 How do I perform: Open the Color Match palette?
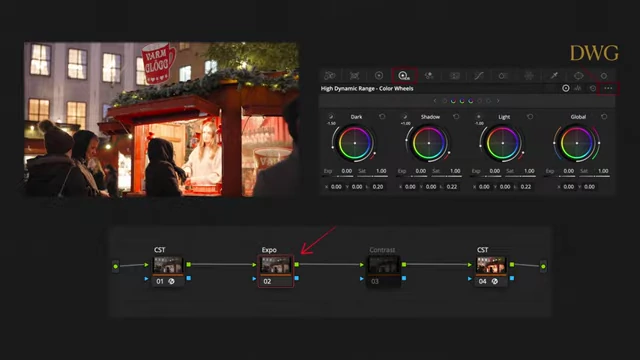point(354,76)
